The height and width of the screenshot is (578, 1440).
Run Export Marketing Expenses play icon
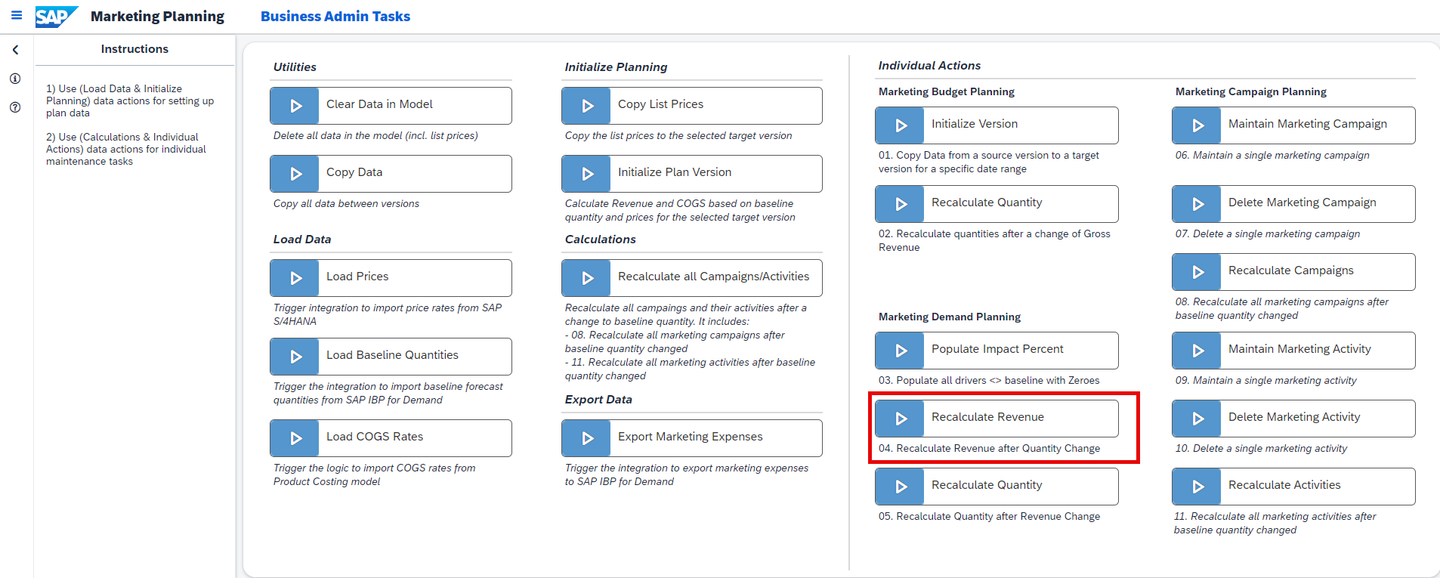586,437
